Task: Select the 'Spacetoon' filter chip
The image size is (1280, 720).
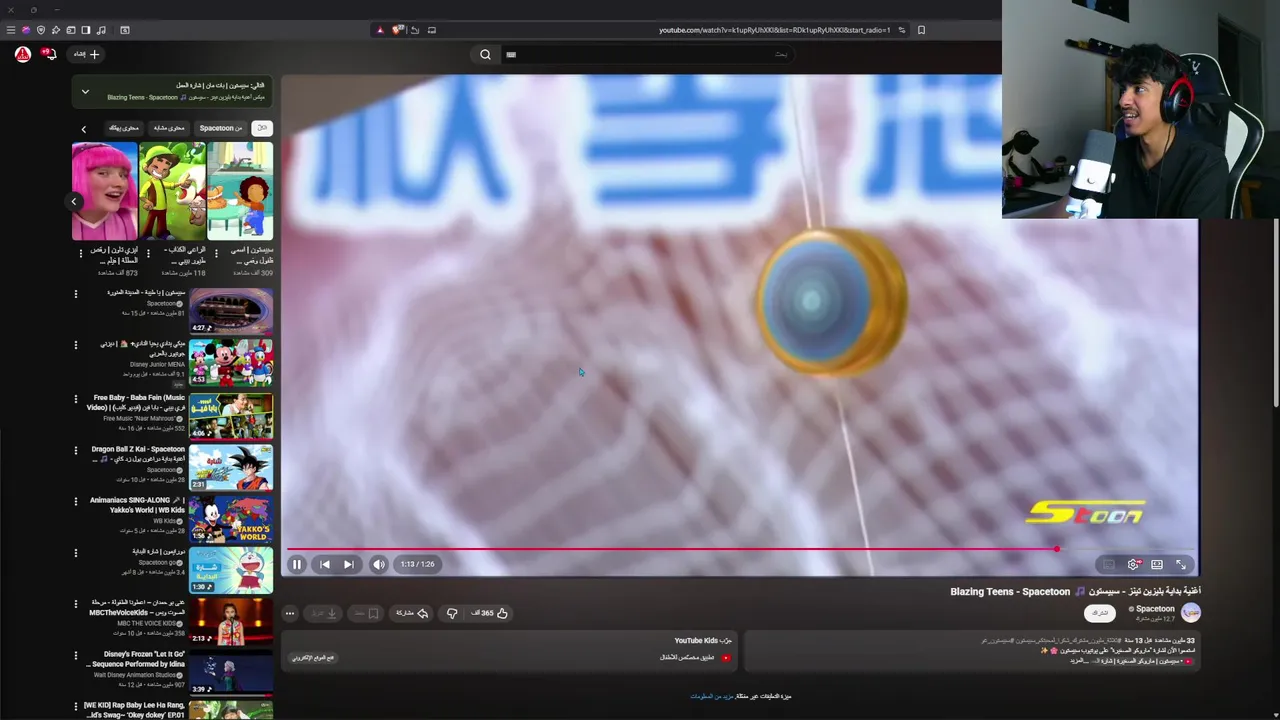Action: tap(220, 128)
